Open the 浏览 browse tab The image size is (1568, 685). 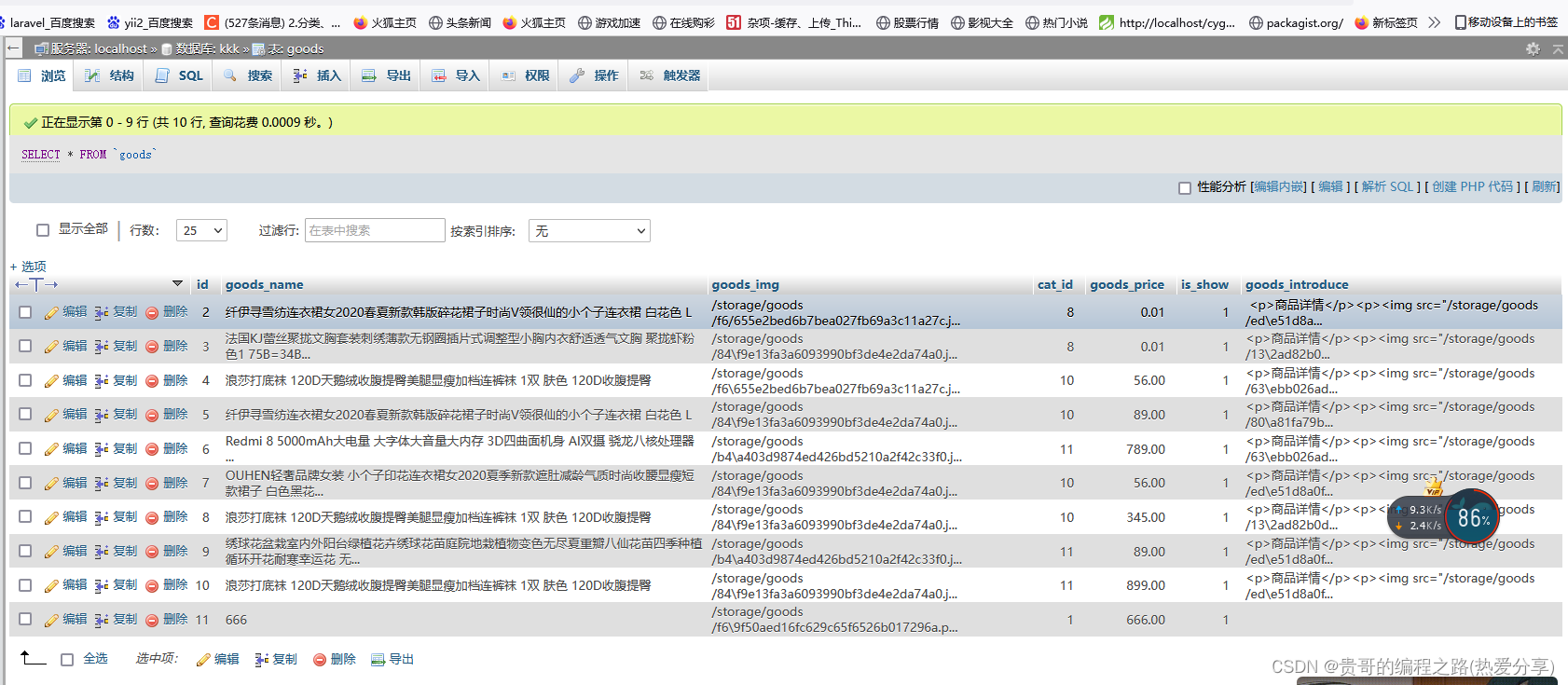(43, 75)
